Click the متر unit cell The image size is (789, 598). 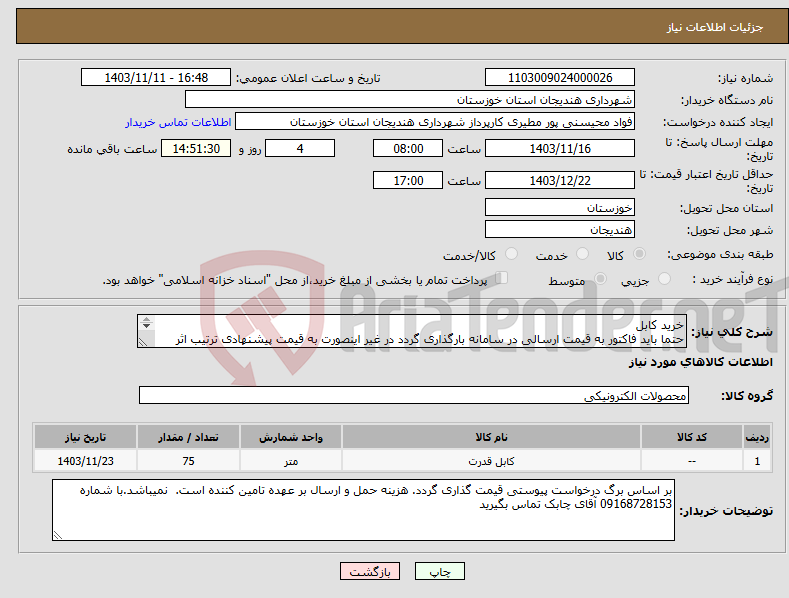[291, 461]
